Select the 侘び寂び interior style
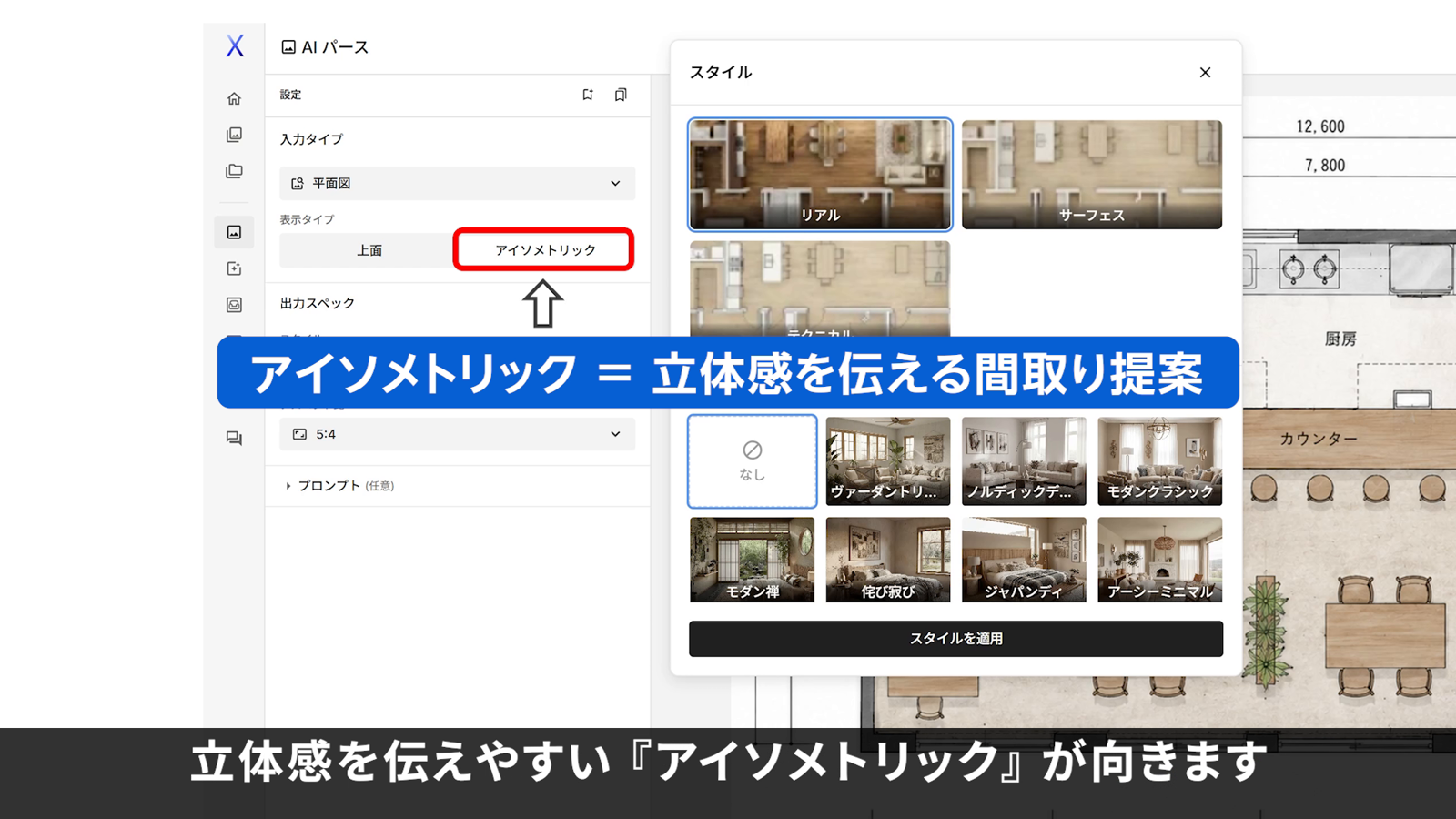 (x=888, y=560)
